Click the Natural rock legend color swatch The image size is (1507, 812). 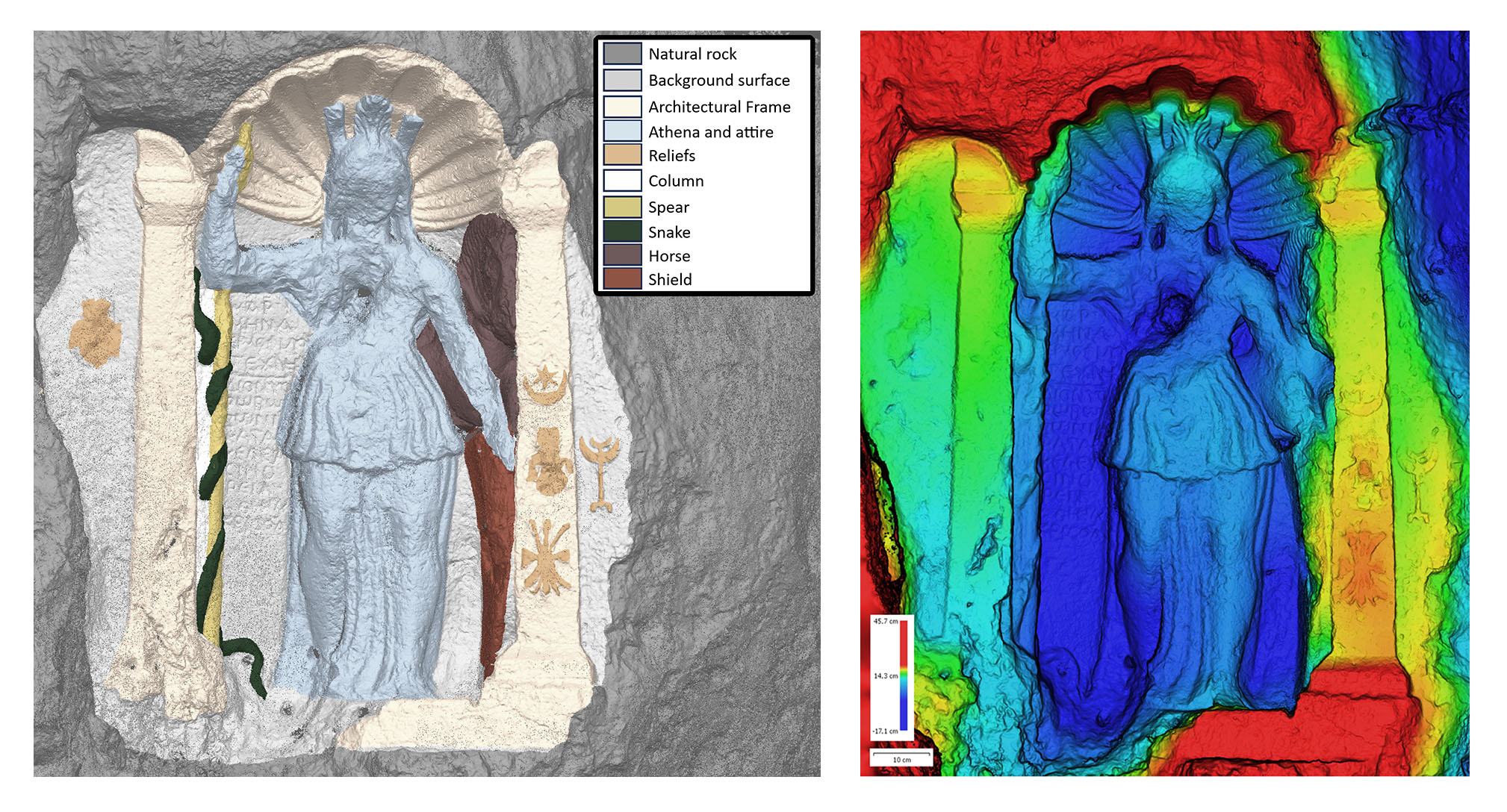click(622, 54)
